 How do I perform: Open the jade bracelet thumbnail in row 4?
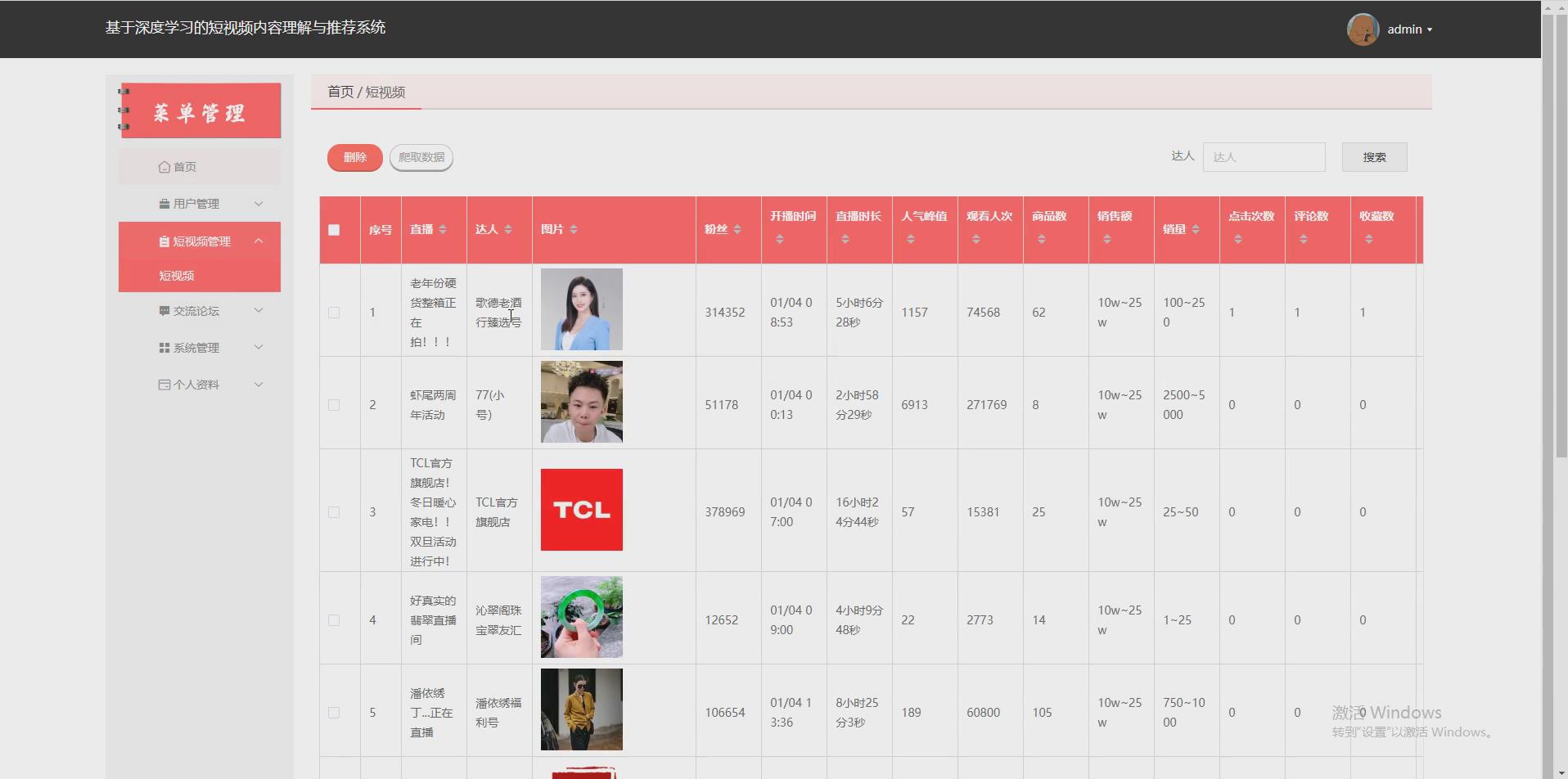click(x=582, y=617)
